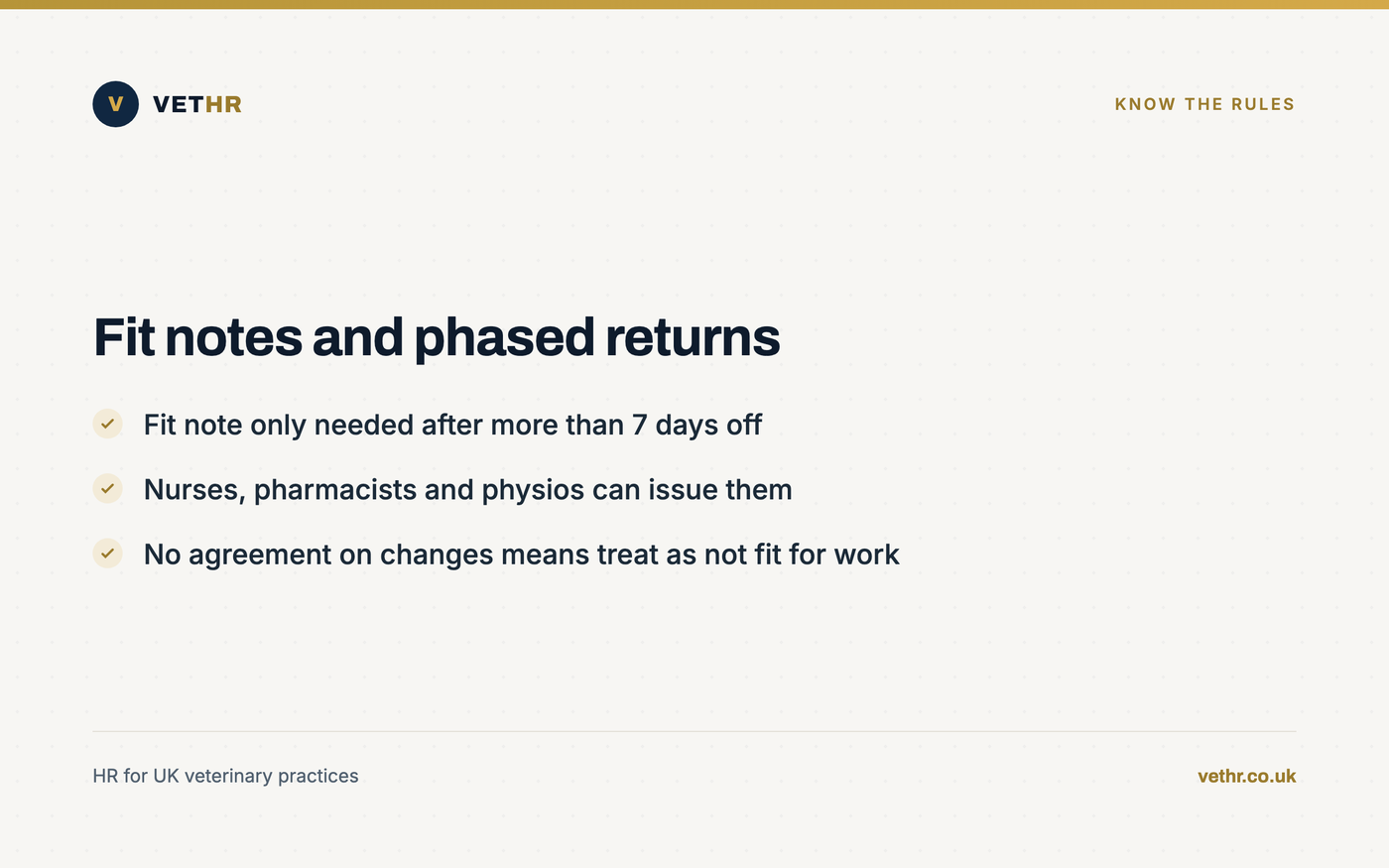Click the word phased in the heading
Viewport: 1389px width, 868px height.
[504, 338]
